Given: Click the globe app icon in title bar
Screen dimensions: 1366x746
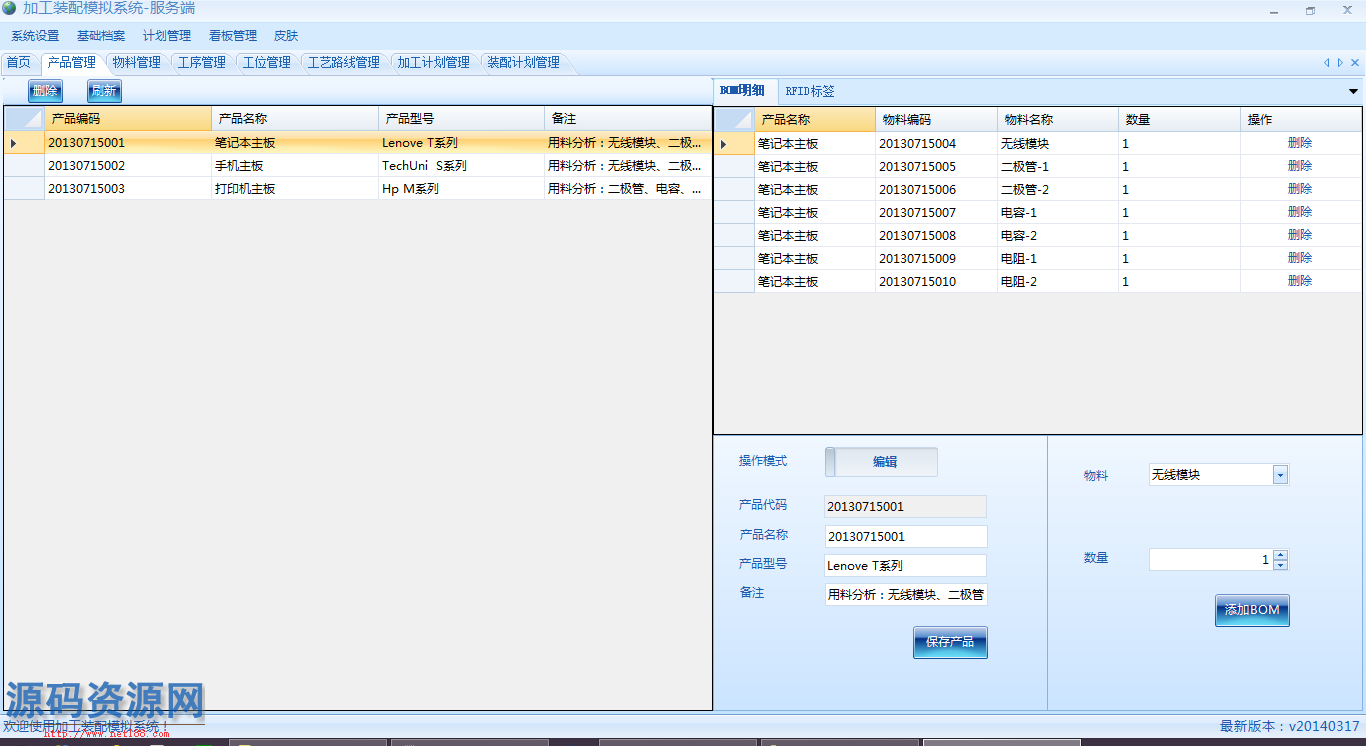Looking at the screenshot, I should [x=9, y=8].
